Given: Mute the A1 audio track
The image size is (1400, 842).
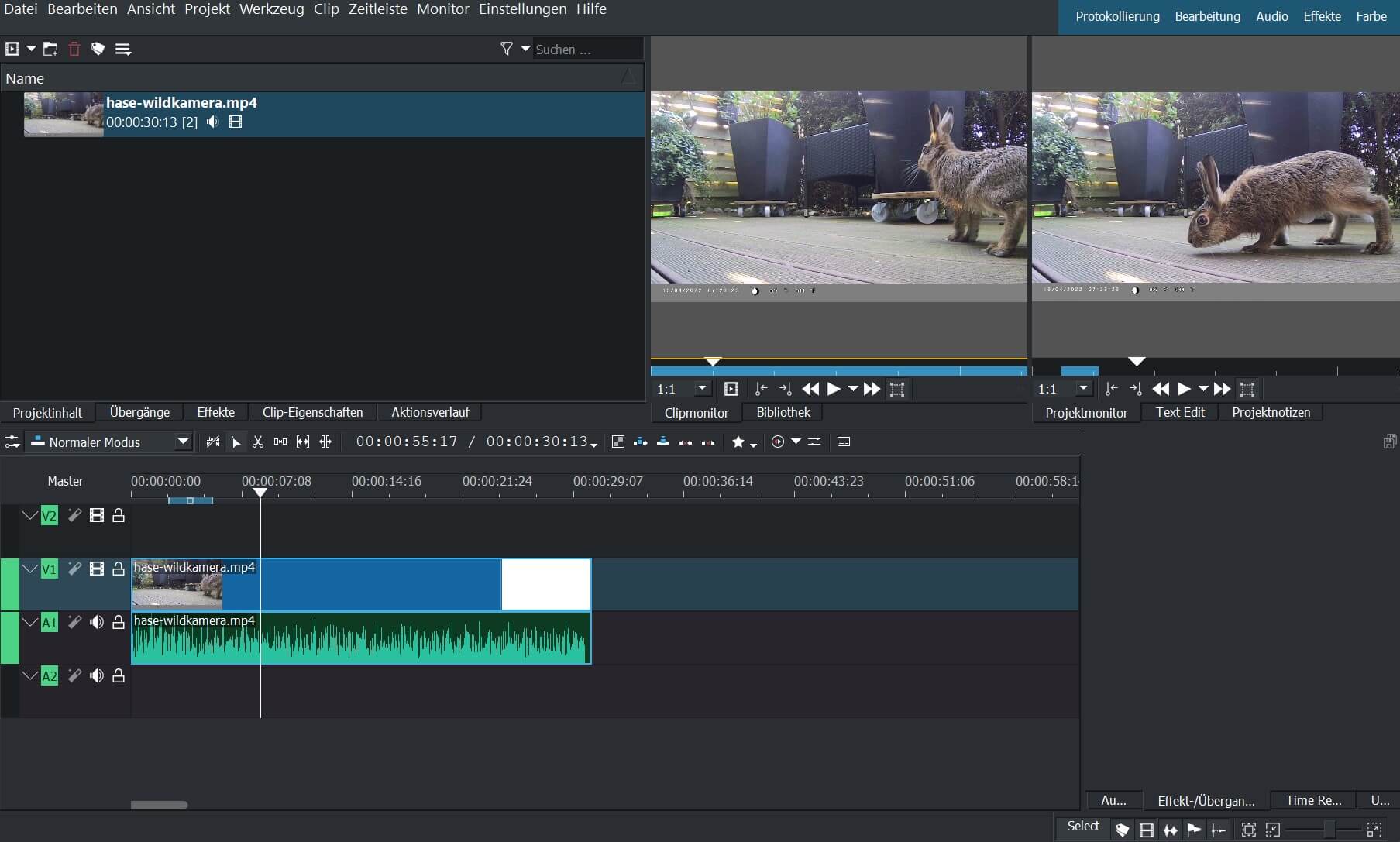Looking at the screenshot, I should coord(97,622).
